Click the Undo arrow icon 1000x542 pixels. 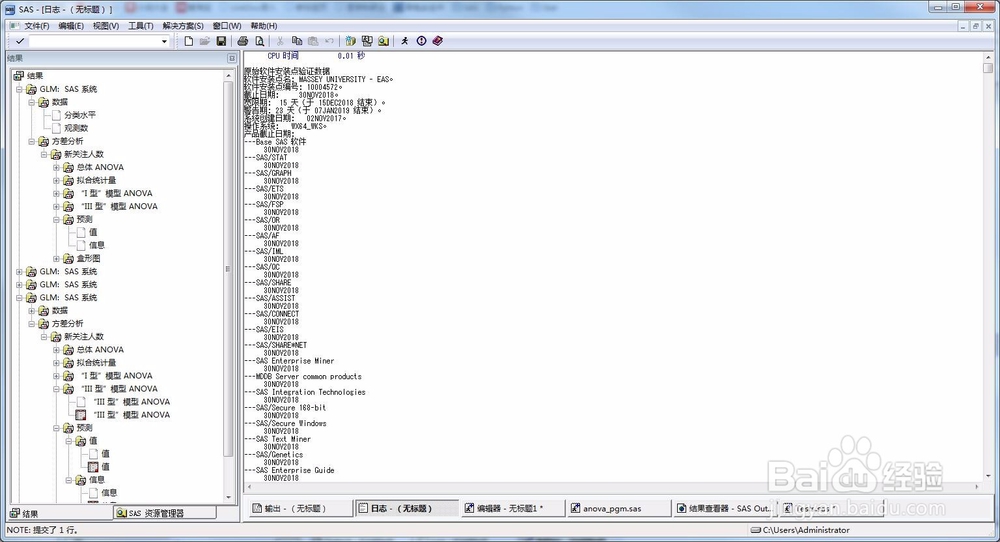tap(329, 41)
